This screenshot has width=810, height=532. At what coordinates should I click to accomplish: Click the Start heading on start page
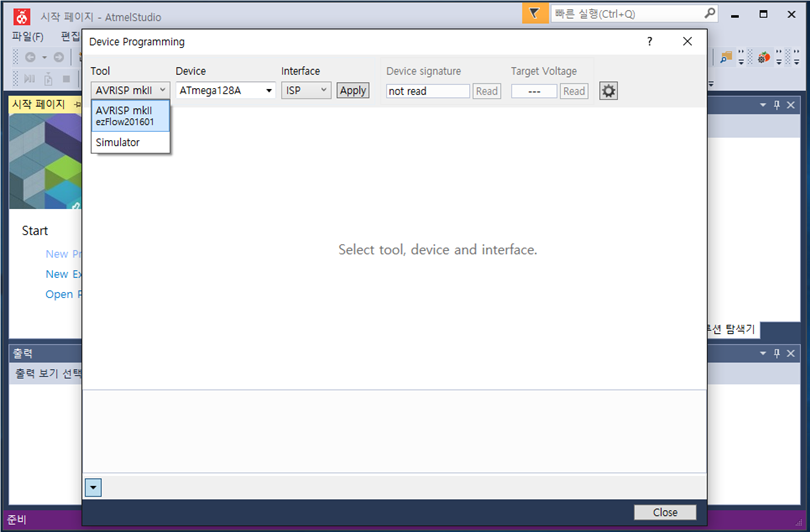coord(35,230)
